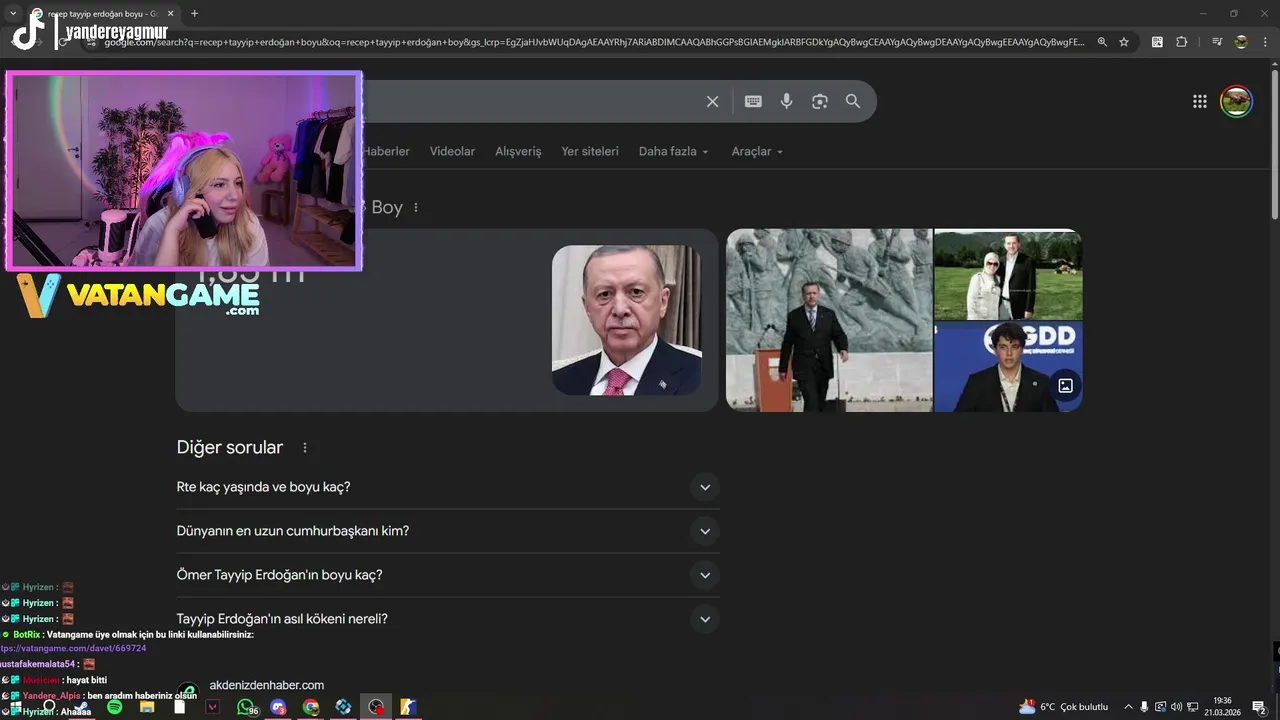Screen dimensions: 1280x720
Task: Open Chrome media controls icon
Action: click(1217, 42)
